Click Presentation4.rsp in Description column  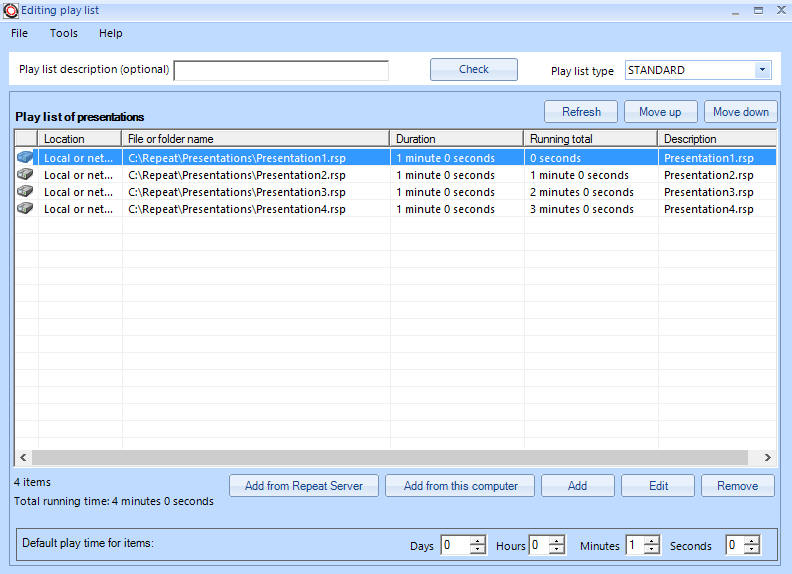point(709,209)
